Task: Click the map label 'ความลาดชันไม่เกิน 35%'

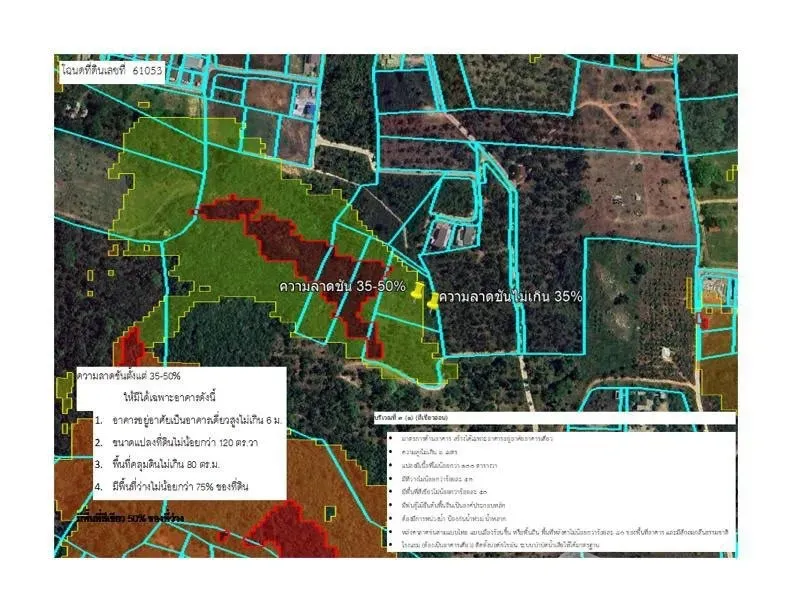Action: [511, 296]
